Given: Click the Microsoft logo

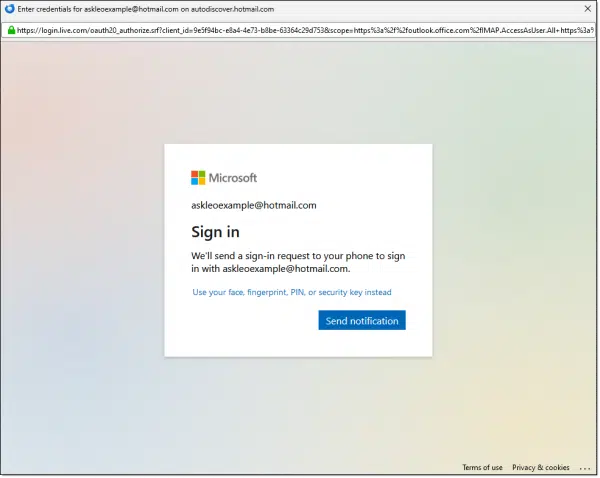Looking at the screenshot, I should pyautogui.click(x=224, y=178).
